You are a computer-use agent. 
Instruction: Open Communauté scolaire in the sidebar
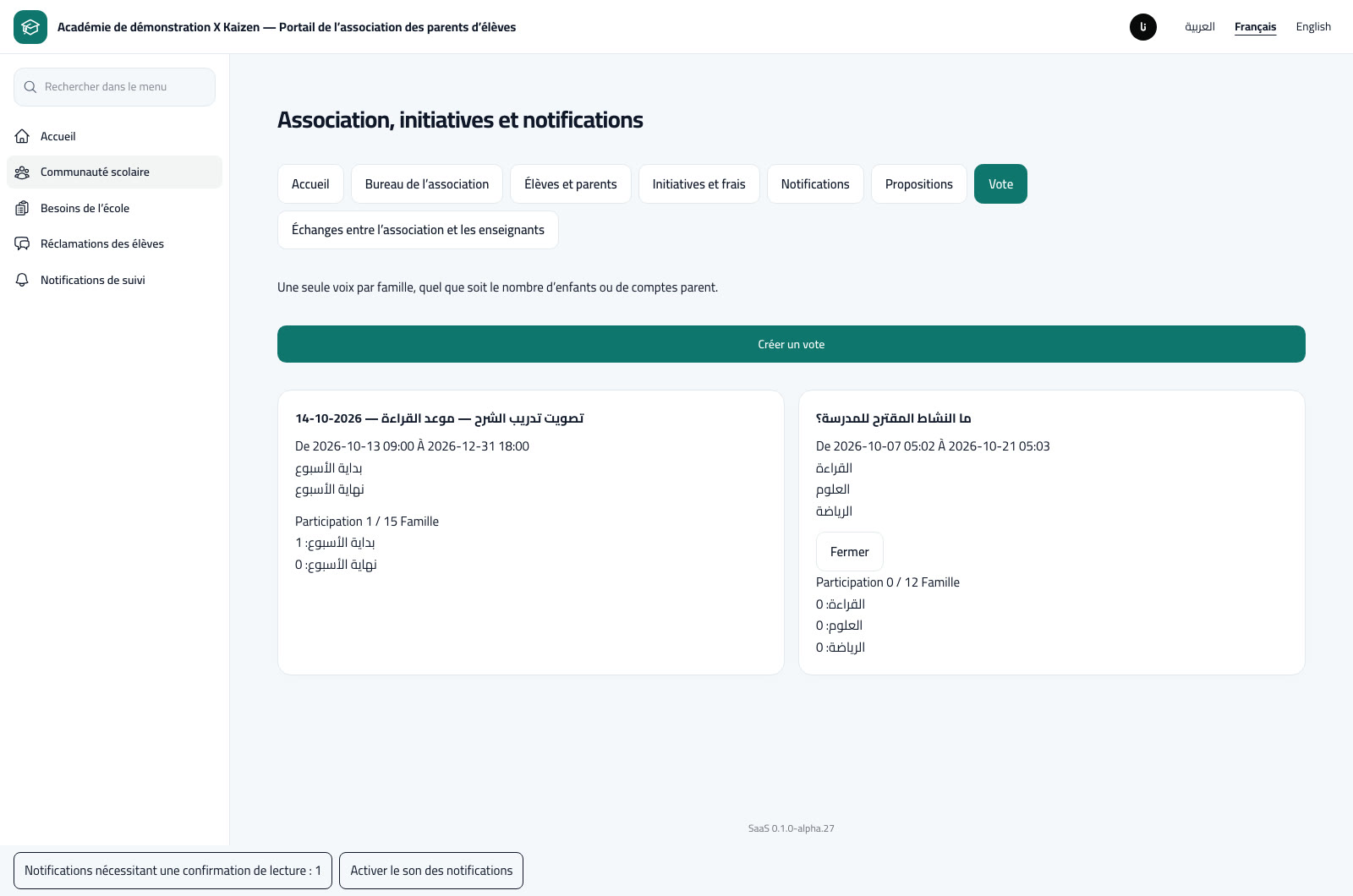(x=114, y=172)
